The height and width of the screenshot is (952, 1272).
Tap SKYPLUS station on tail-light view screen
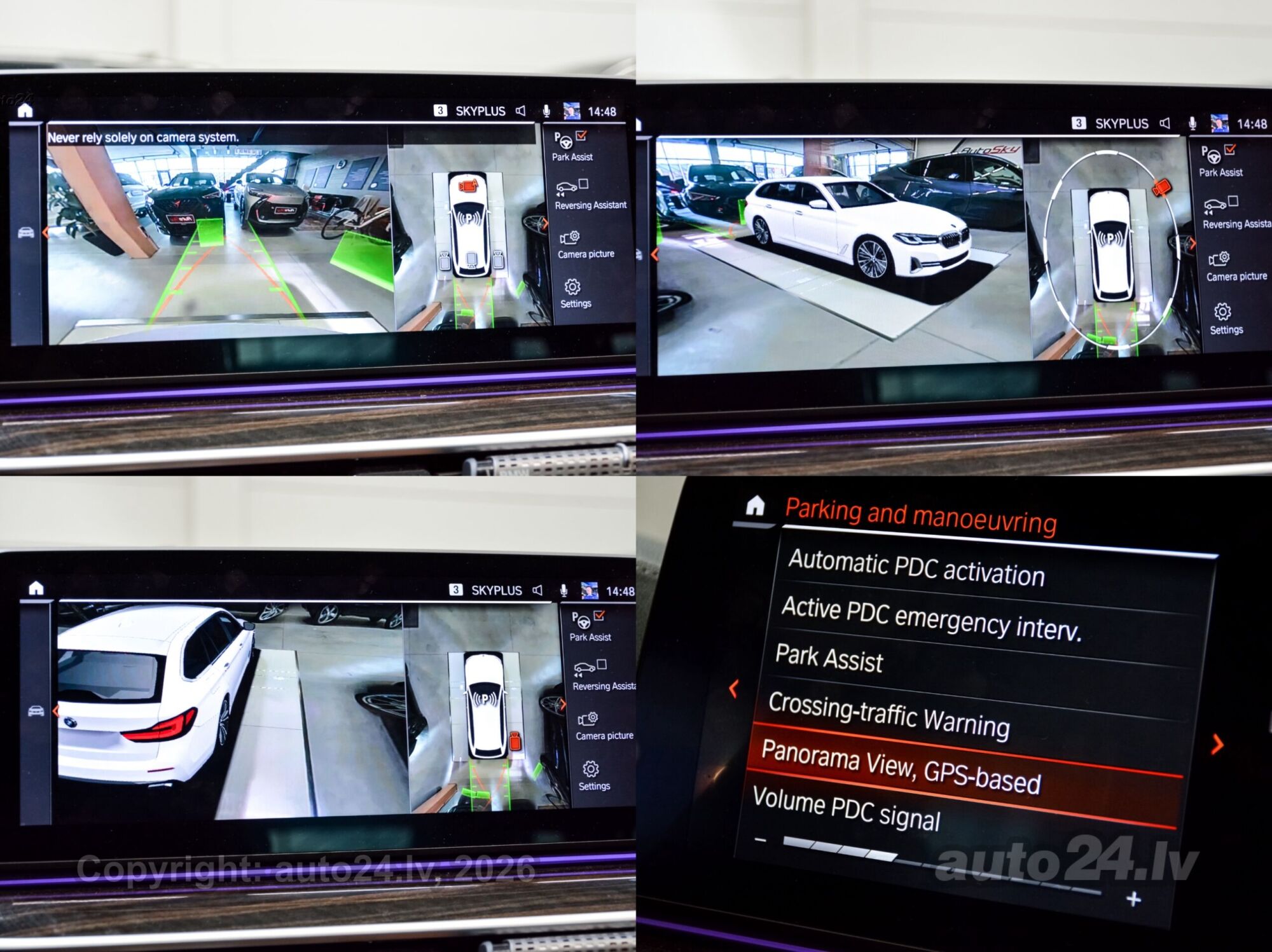coord(496,590)
